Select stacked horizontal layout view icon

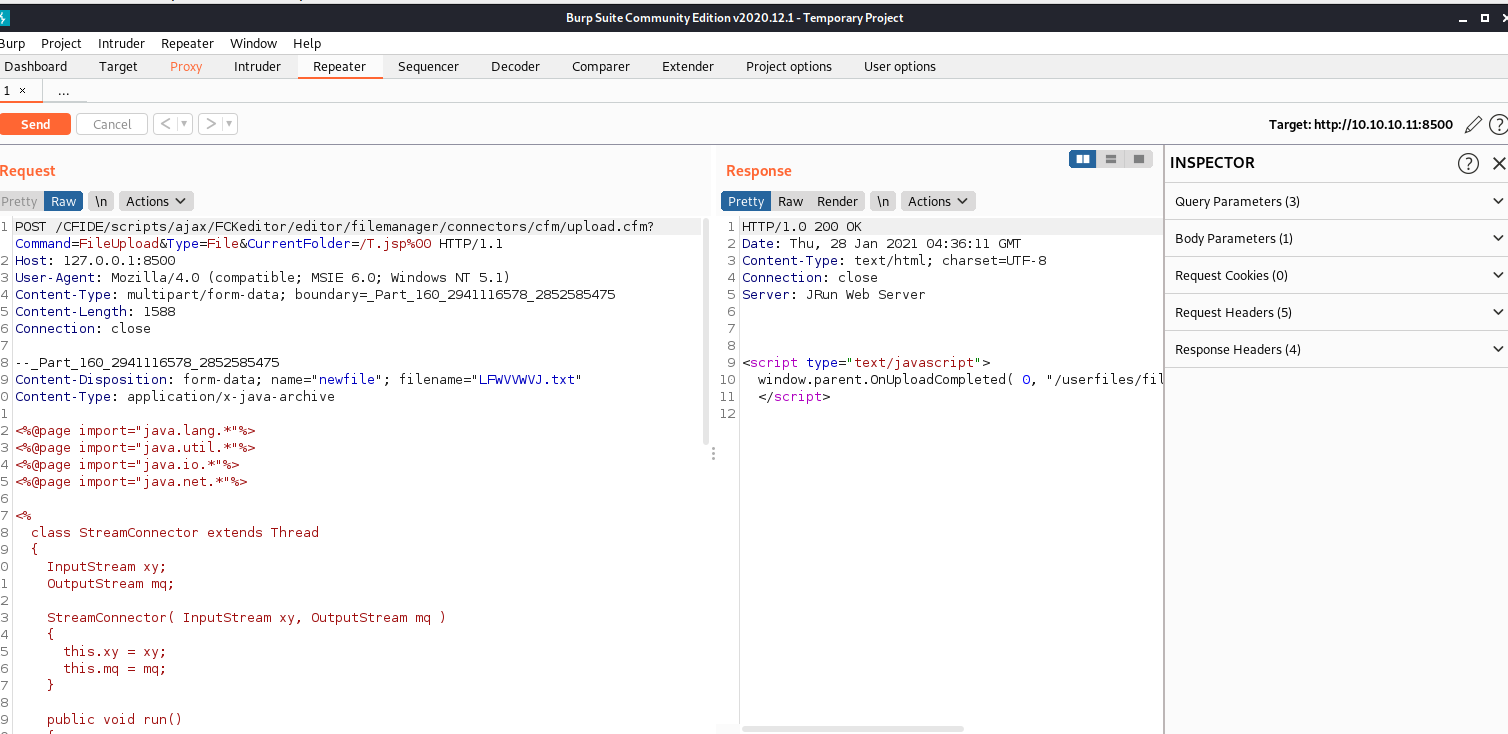click(1111, 159)
